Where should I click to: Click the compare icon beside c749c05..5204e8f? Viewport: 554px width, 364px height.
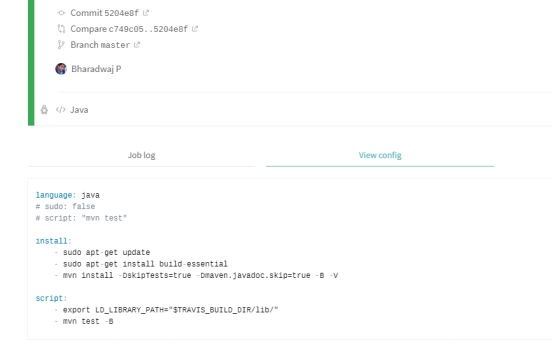tap(61, 29)
